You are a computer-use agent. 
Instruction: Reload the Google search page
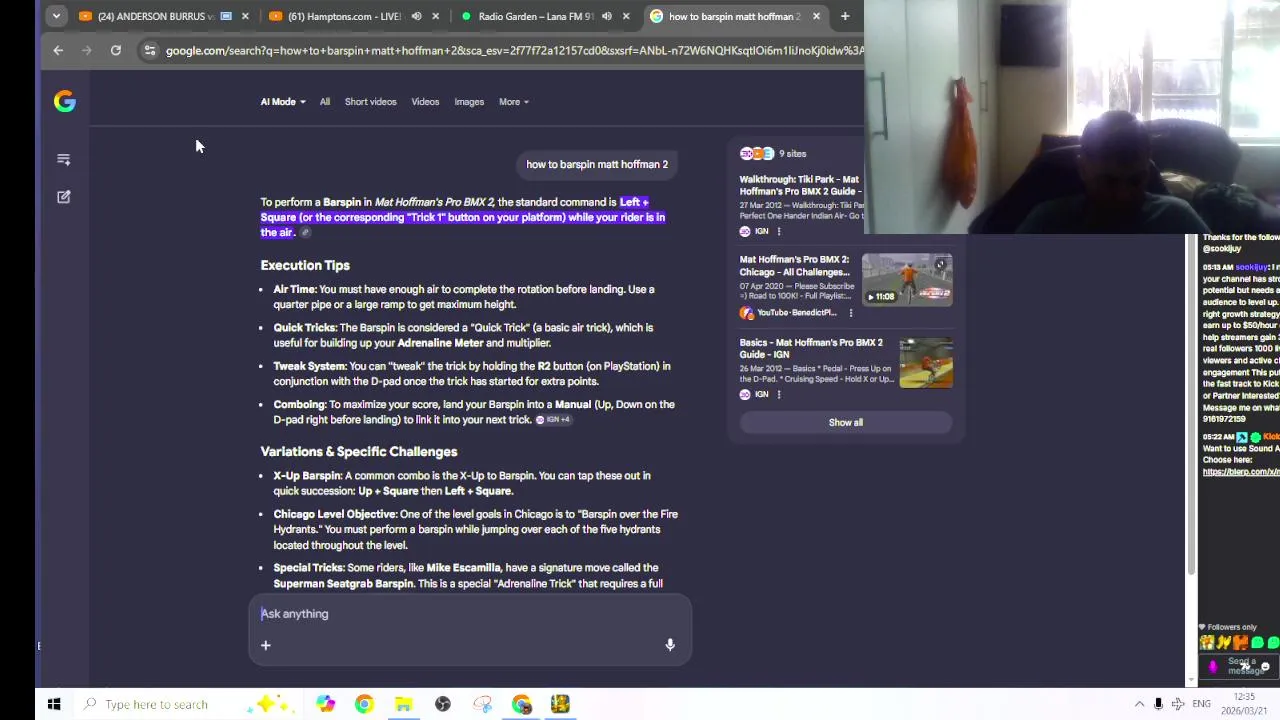(116, 50)
